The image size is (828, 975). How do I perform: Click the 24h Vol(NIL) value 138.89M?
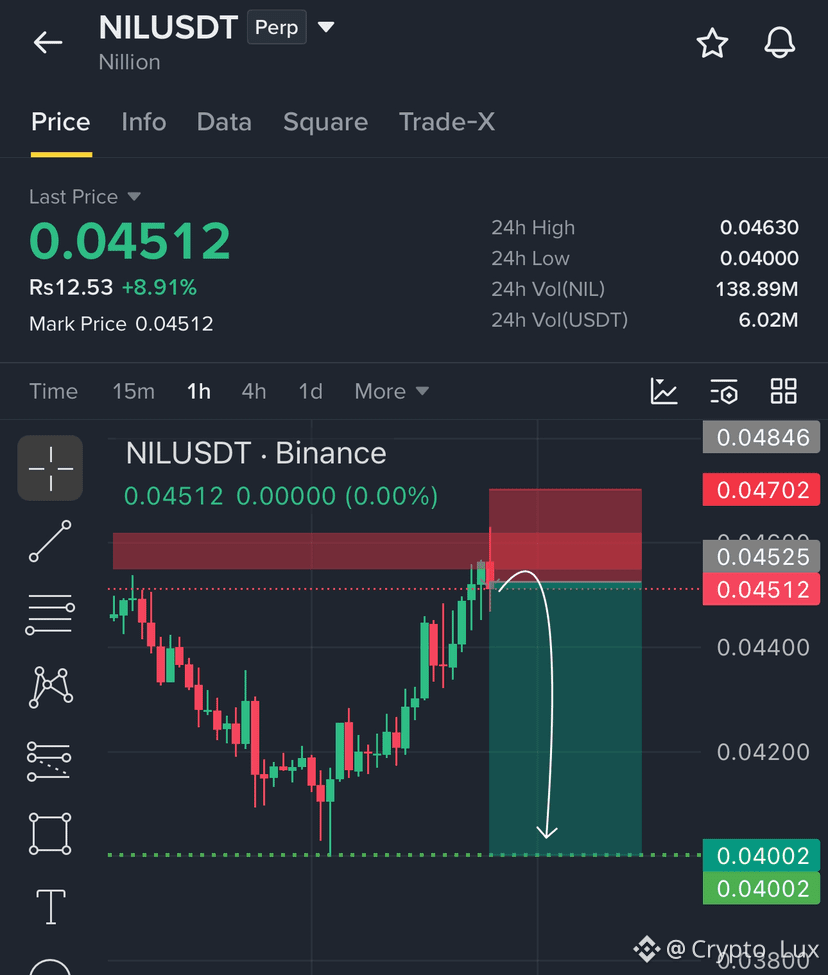[x=757, y=289]
